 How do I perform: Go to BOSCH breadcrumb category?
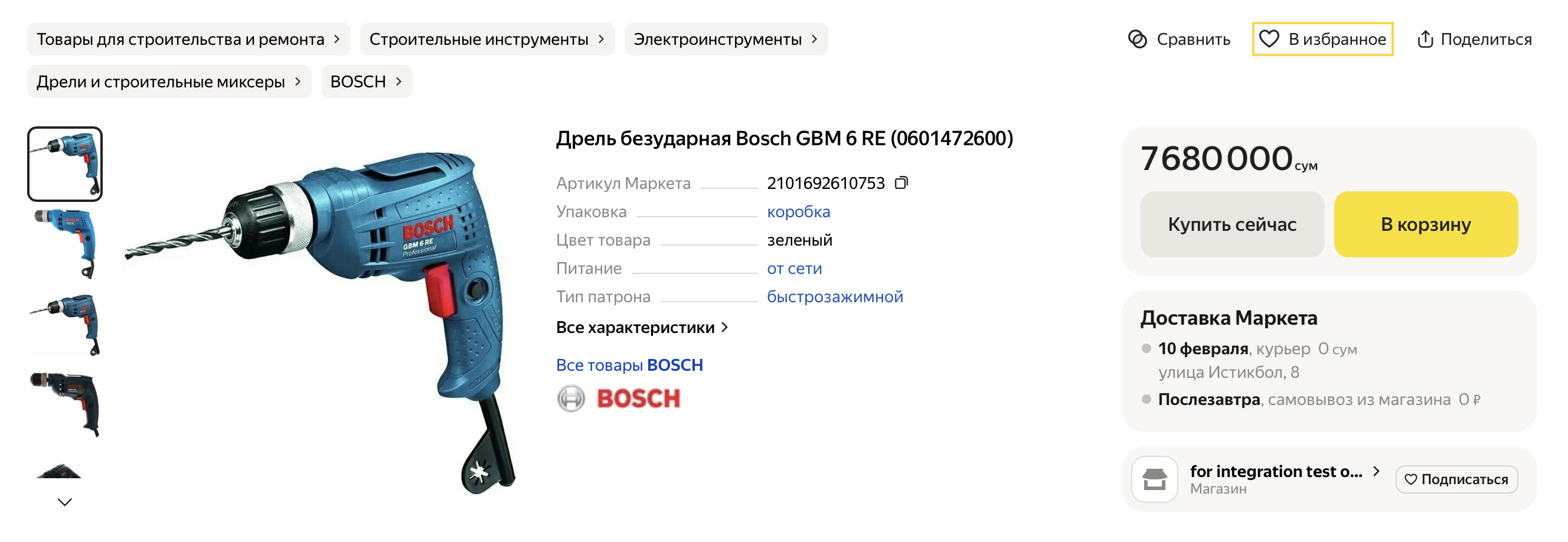pyautogui.click(x=366, y=81)
